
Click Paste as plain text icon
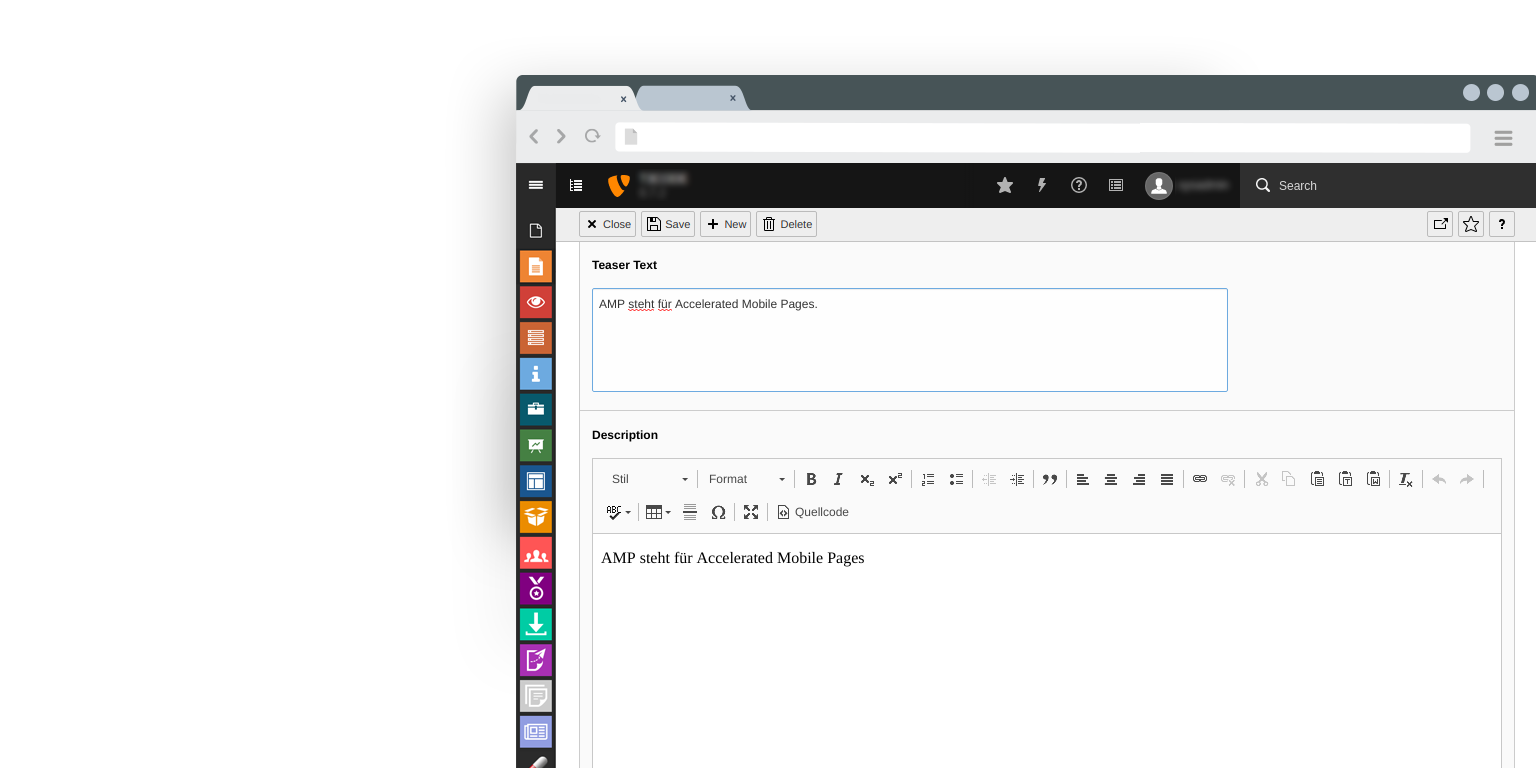[x=1346, y=479]
